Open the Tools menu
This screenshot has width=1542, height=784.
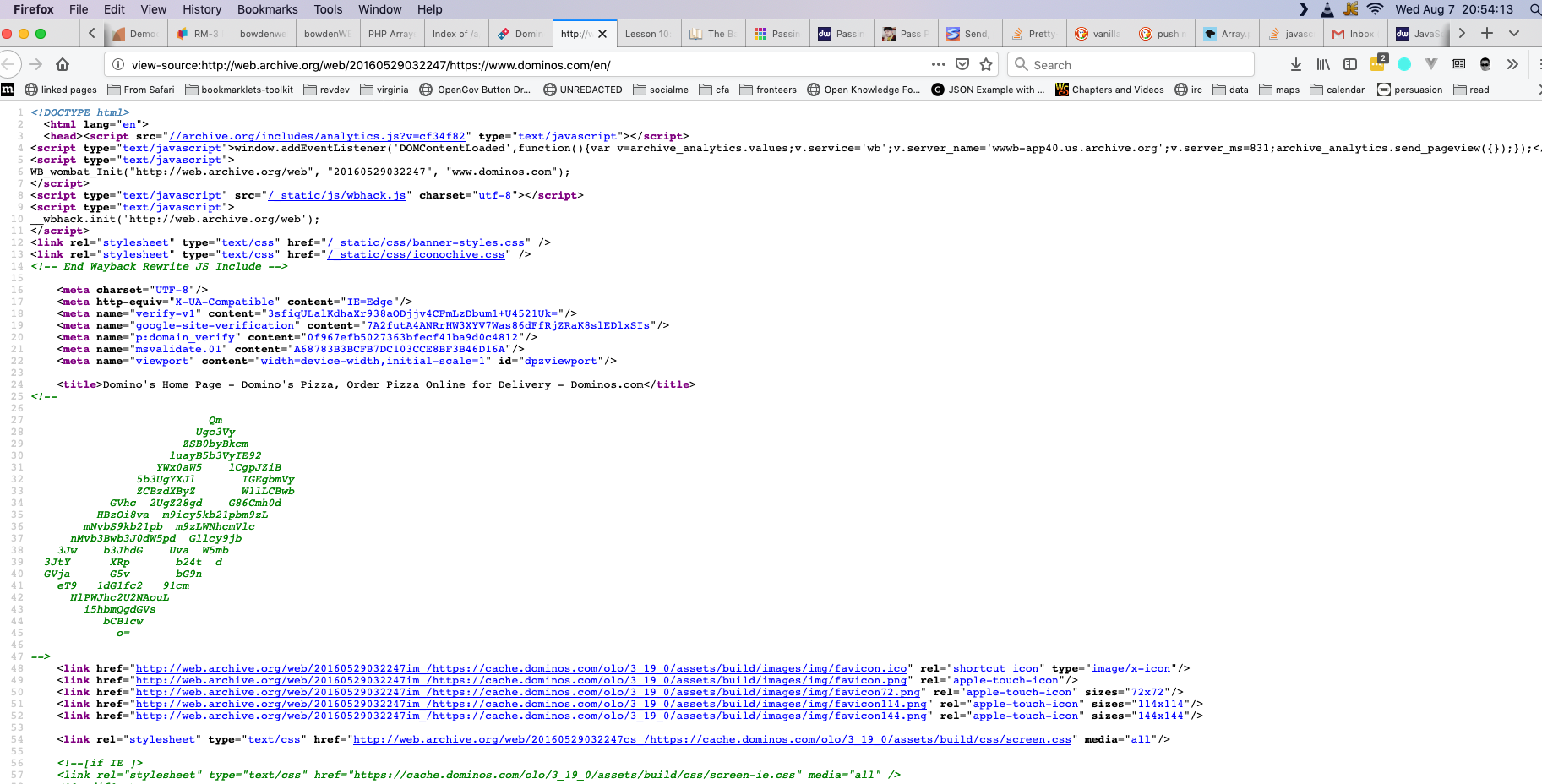328,9
